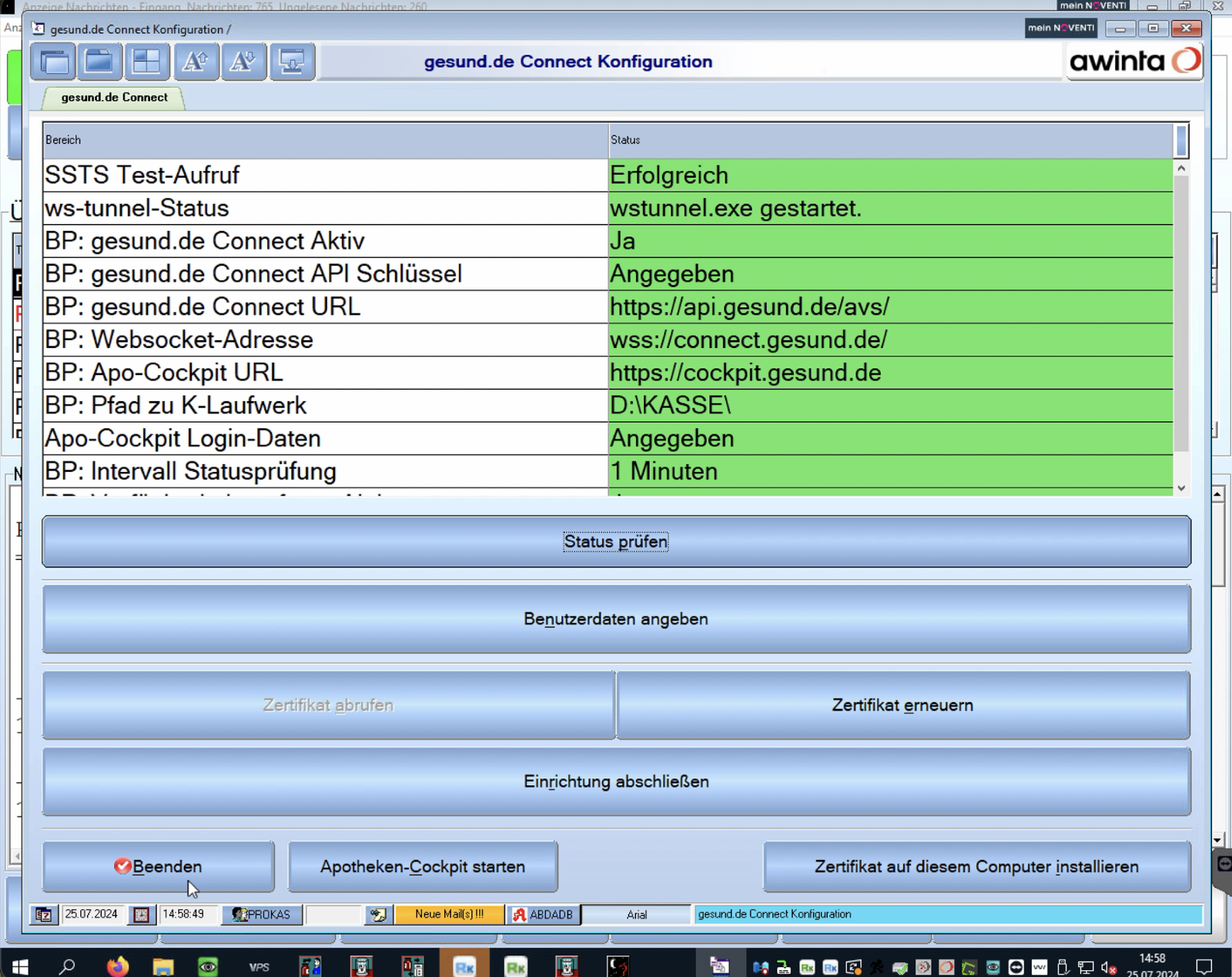Click https://cockpit.gesund.de status cell
Image resolution: width=1232 pixels, height=977 pixels.
click(x=890, y=373)
